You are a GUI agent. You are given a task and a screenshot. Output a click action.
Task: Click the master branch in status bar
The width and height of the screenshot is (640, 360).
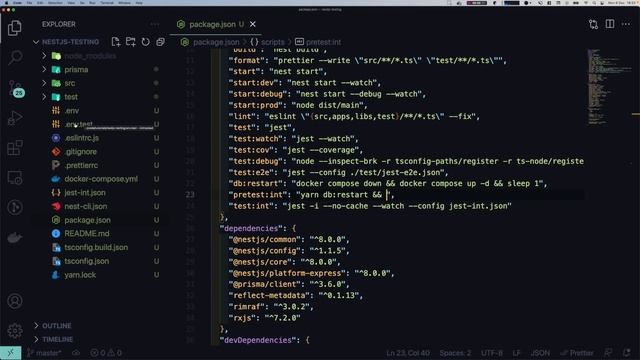point(44,353)
